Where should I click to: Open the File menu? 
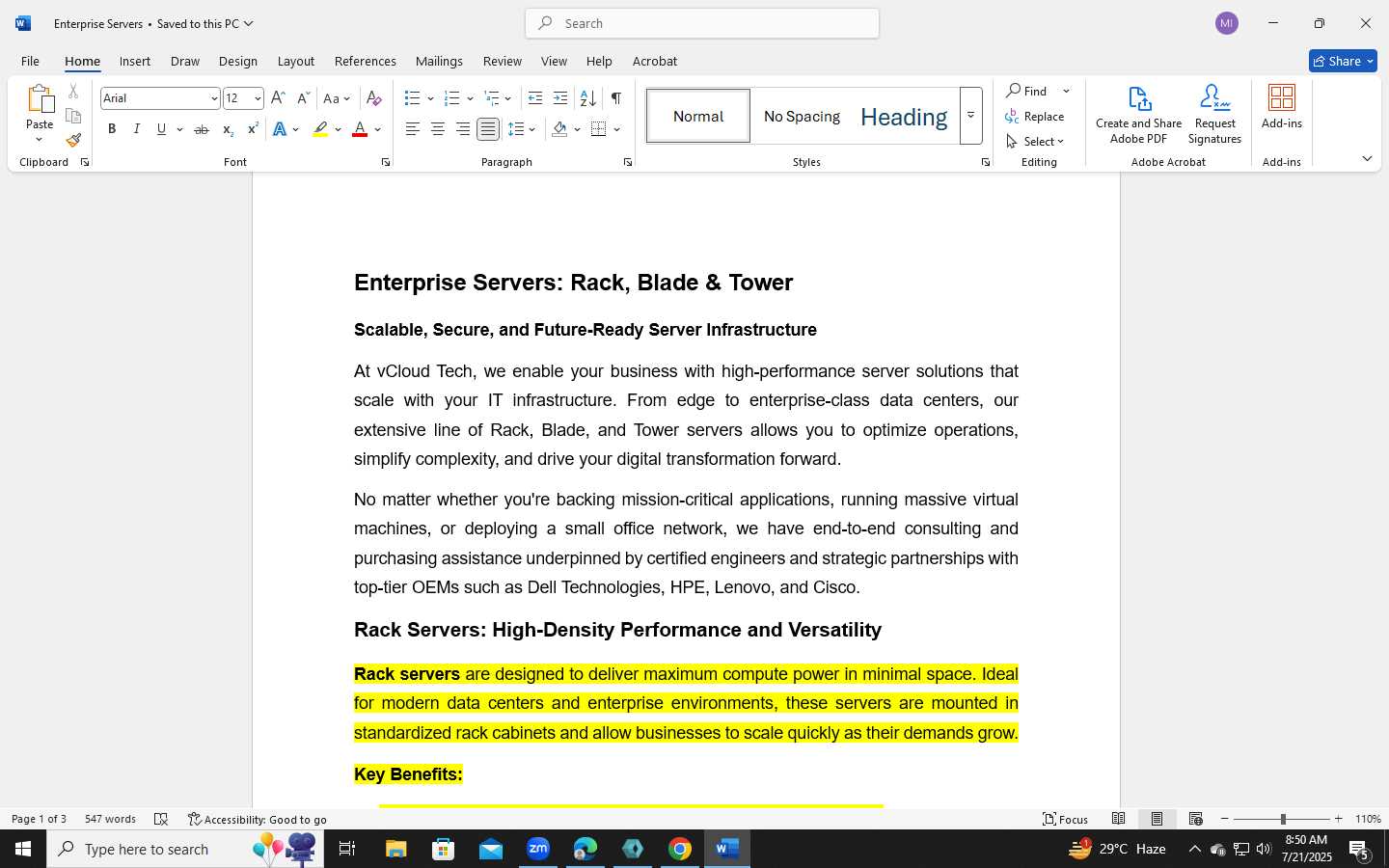pos(30,61)
